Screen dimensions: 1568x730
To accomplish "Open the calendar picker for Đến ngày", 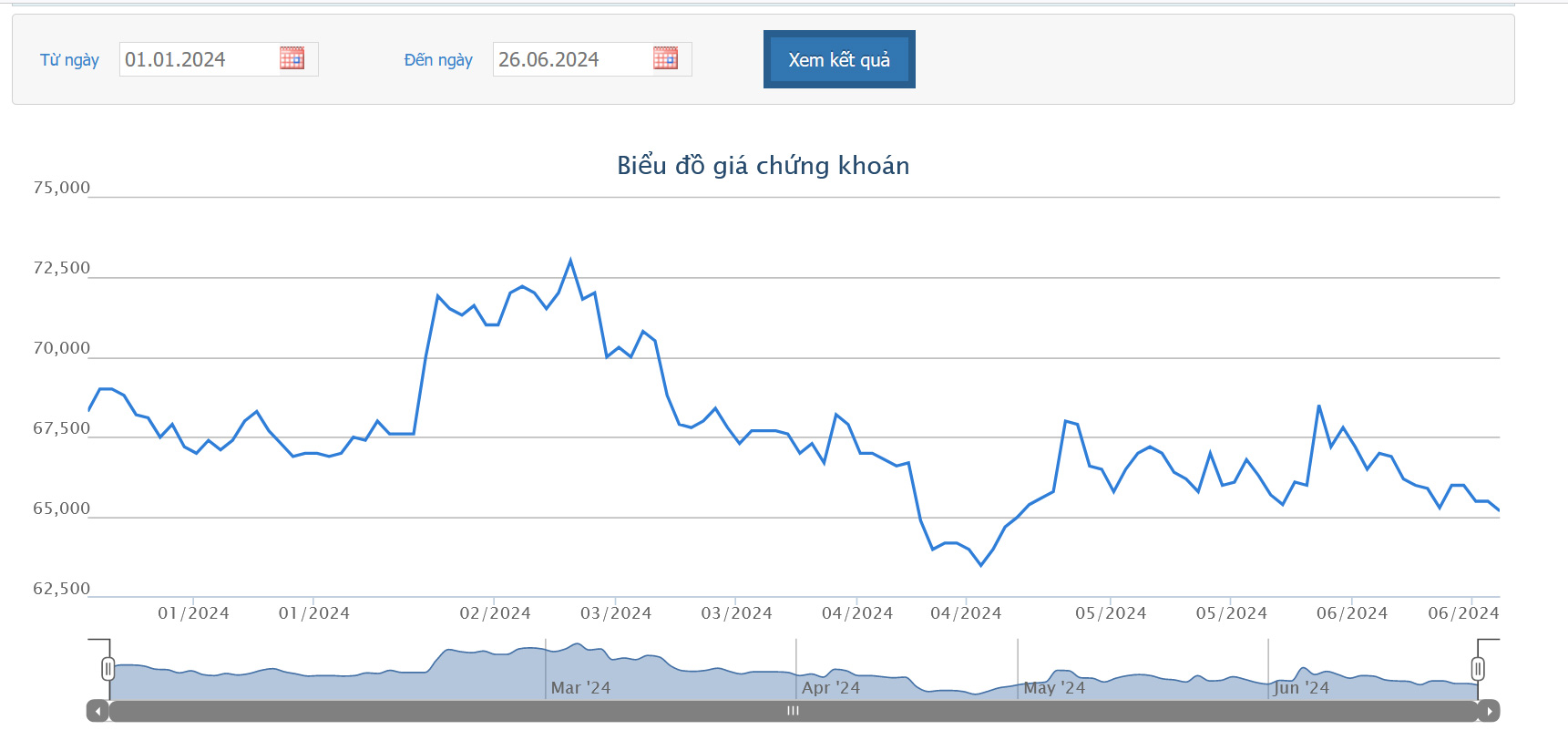I will (665, 58).
